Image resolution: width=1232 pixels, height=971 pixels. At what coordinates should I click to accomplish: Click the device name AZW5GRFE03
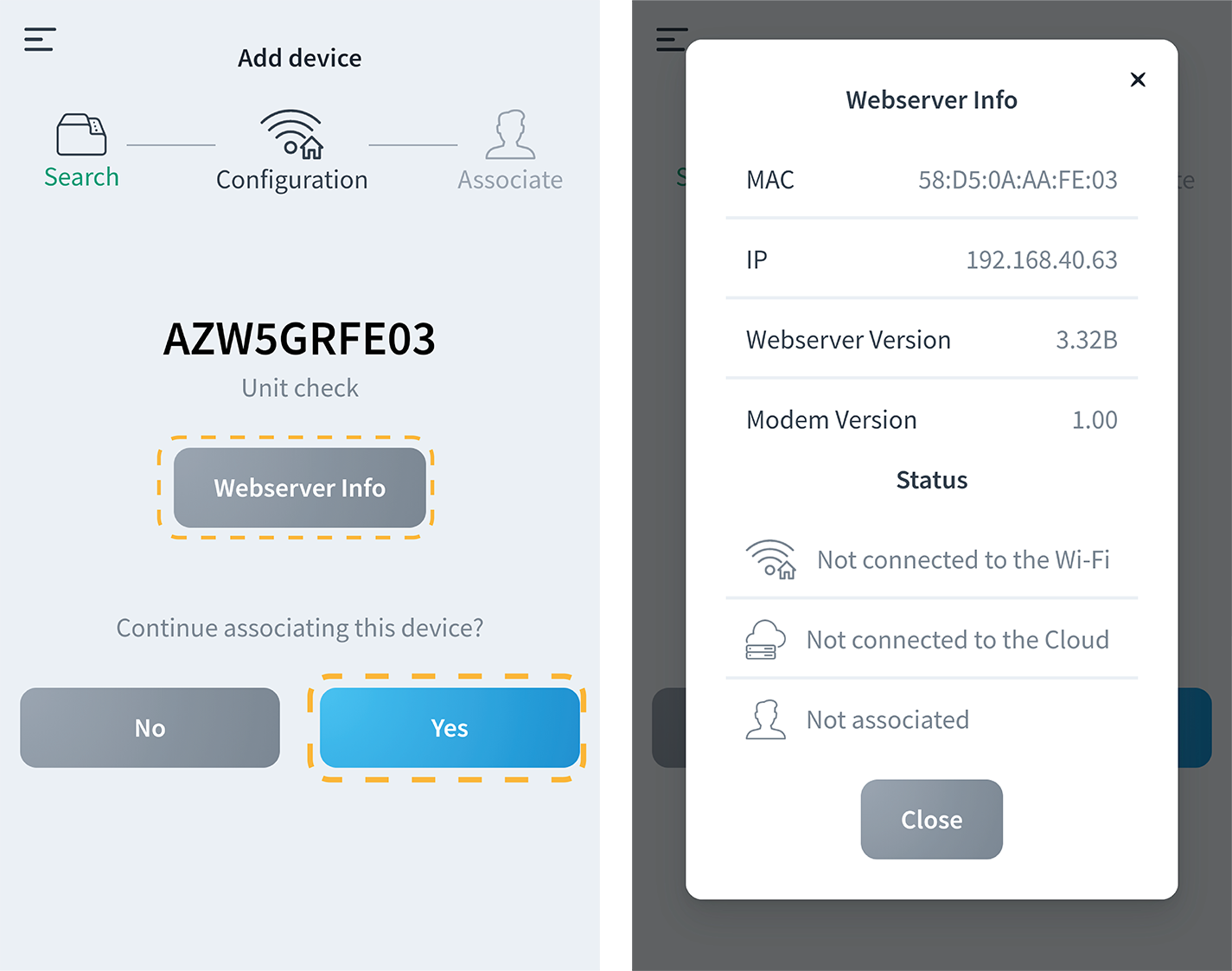299,339
